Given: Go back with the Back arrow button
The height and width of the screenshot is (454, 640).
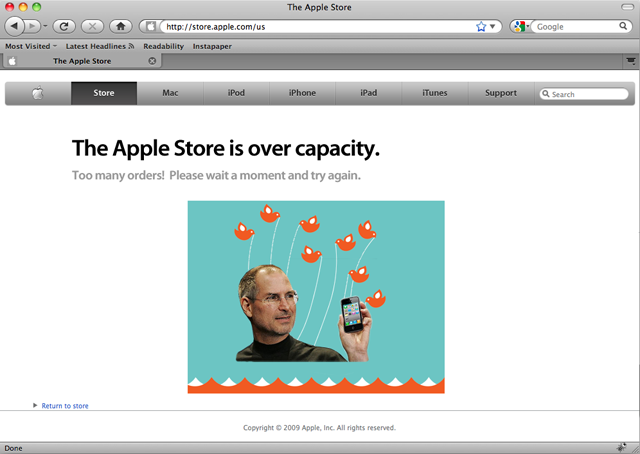Looking at the screenshot, I should (x=14, y=27).
